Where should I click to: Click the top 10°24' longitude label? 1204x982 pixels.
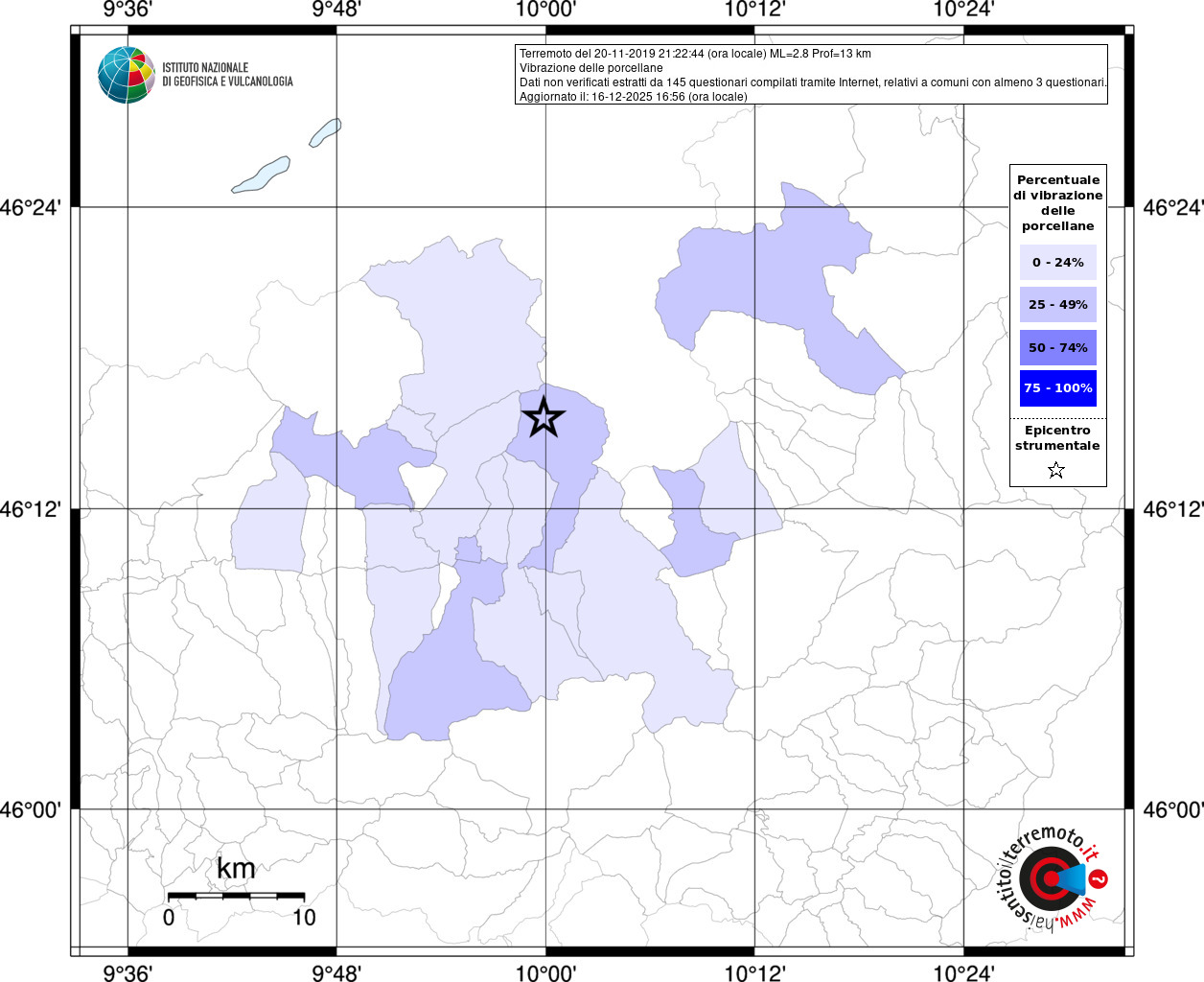pos(963,10)
